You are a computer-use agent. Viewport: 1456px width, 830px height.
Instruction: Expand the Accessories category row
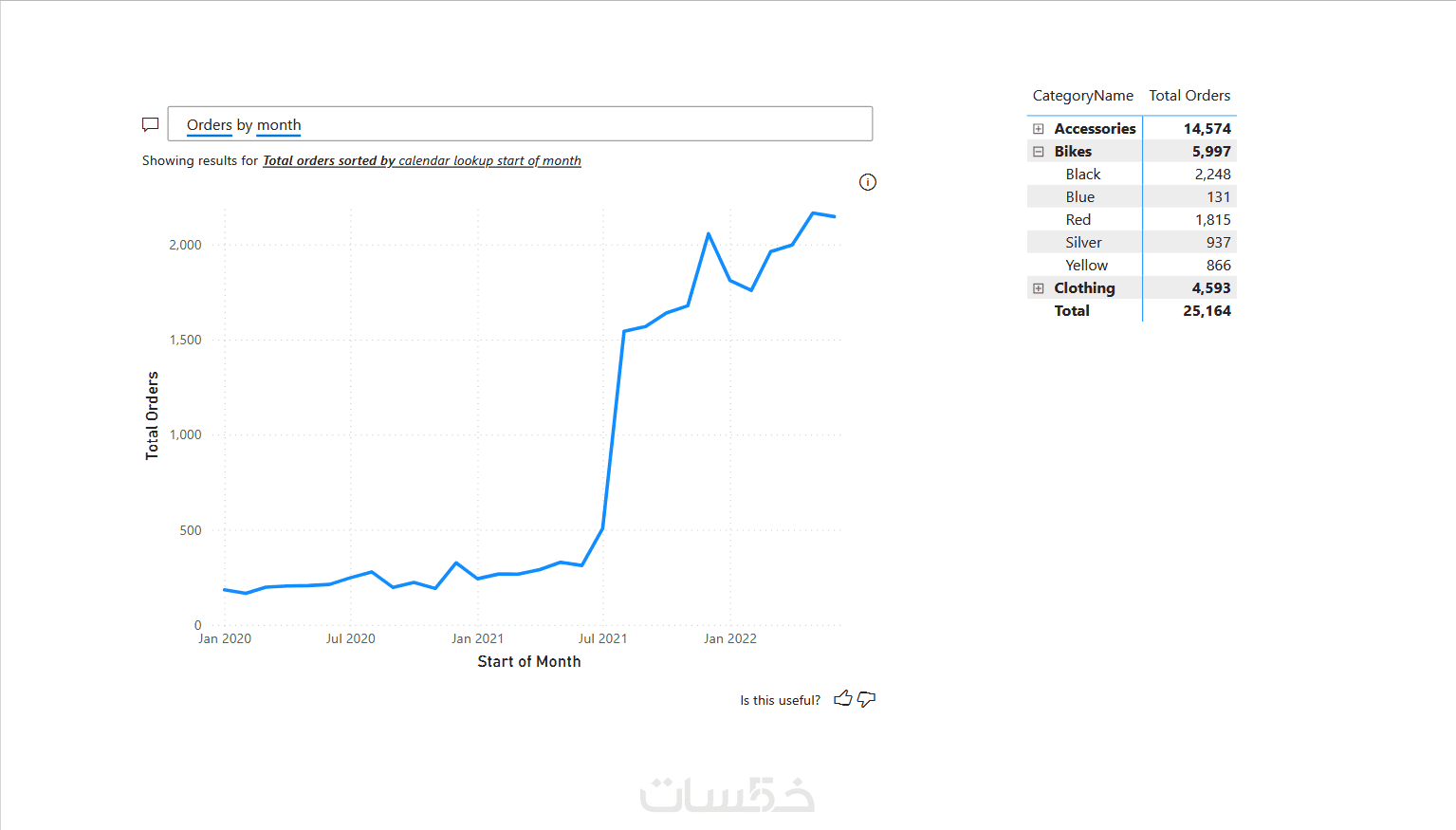click(x=1039, y=129)
